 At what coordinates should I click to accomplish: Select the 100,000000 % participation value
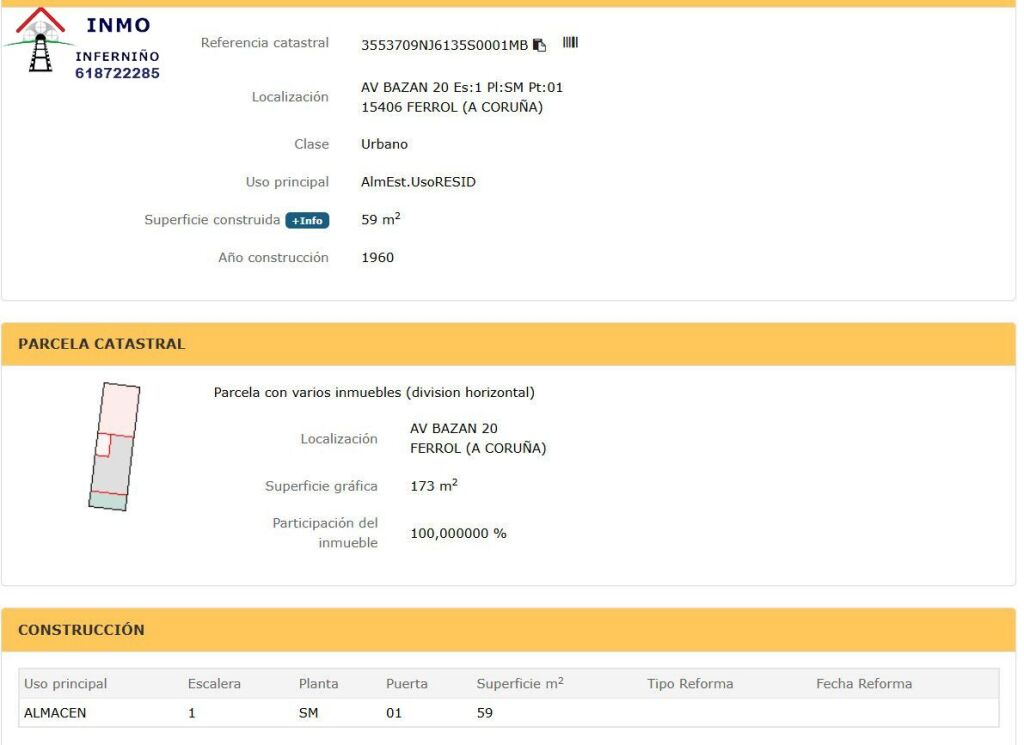(x=458, y=533)
